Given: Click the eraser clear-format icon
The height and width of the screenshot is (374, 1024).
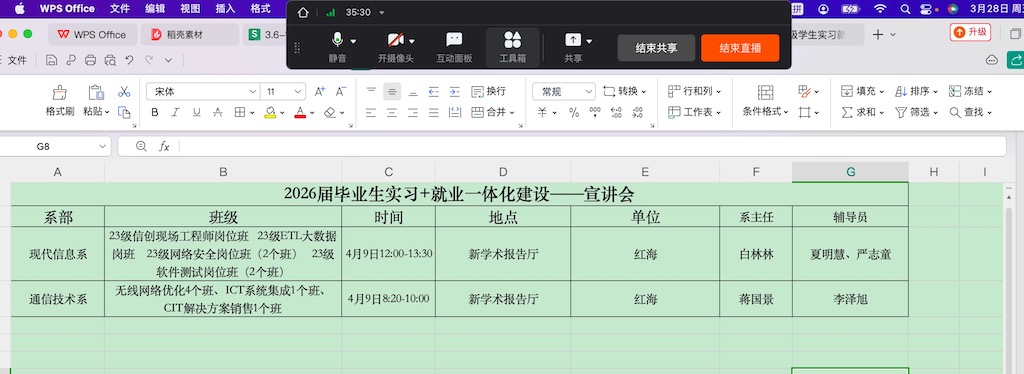Looking at the screenshot, I should (x=330, y=112).
